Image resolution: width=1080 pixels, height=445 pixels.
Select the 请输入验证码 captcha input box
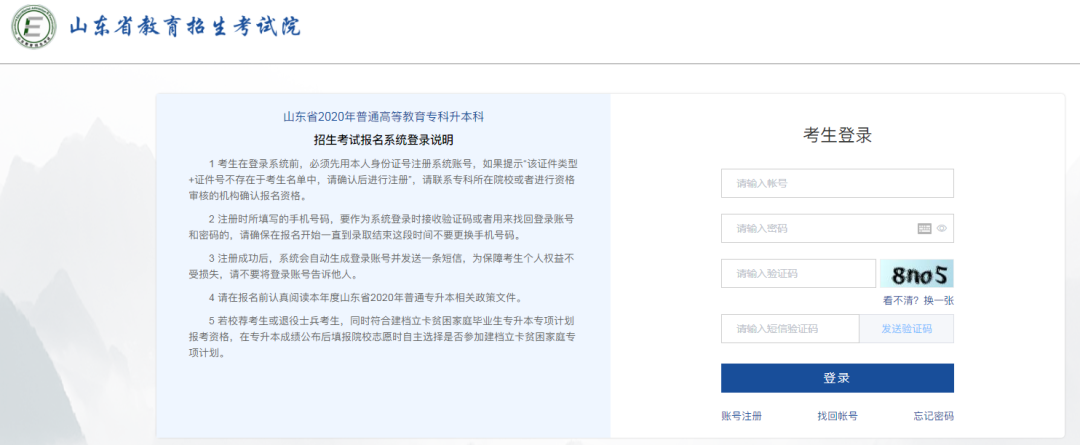[x=798, y=273]
